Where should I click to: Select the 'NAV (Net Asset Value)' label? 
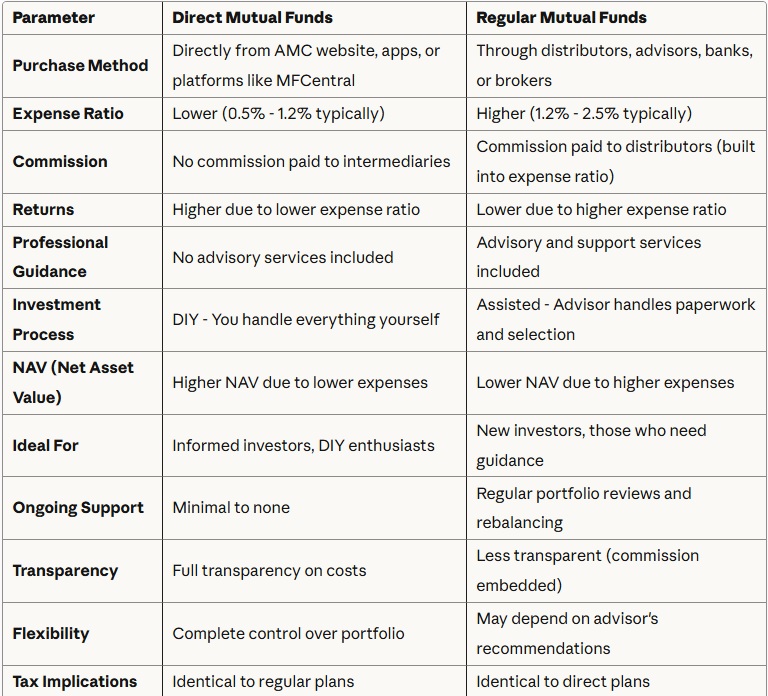[x=73, y=382]
